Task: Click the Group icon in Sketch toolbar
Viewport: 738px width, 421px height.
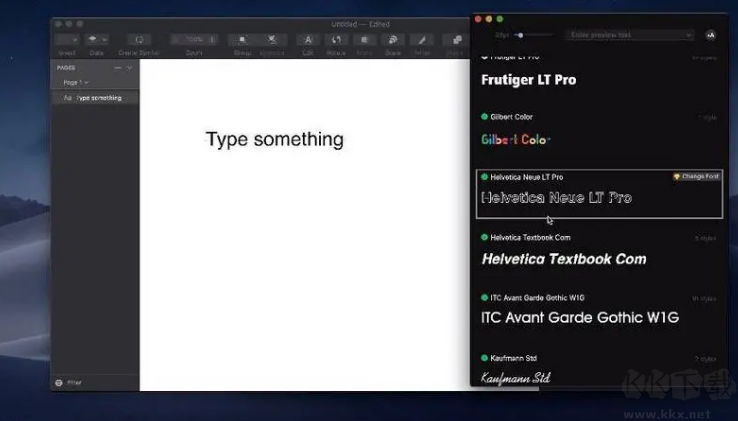Action: click(x=242, y=40)
